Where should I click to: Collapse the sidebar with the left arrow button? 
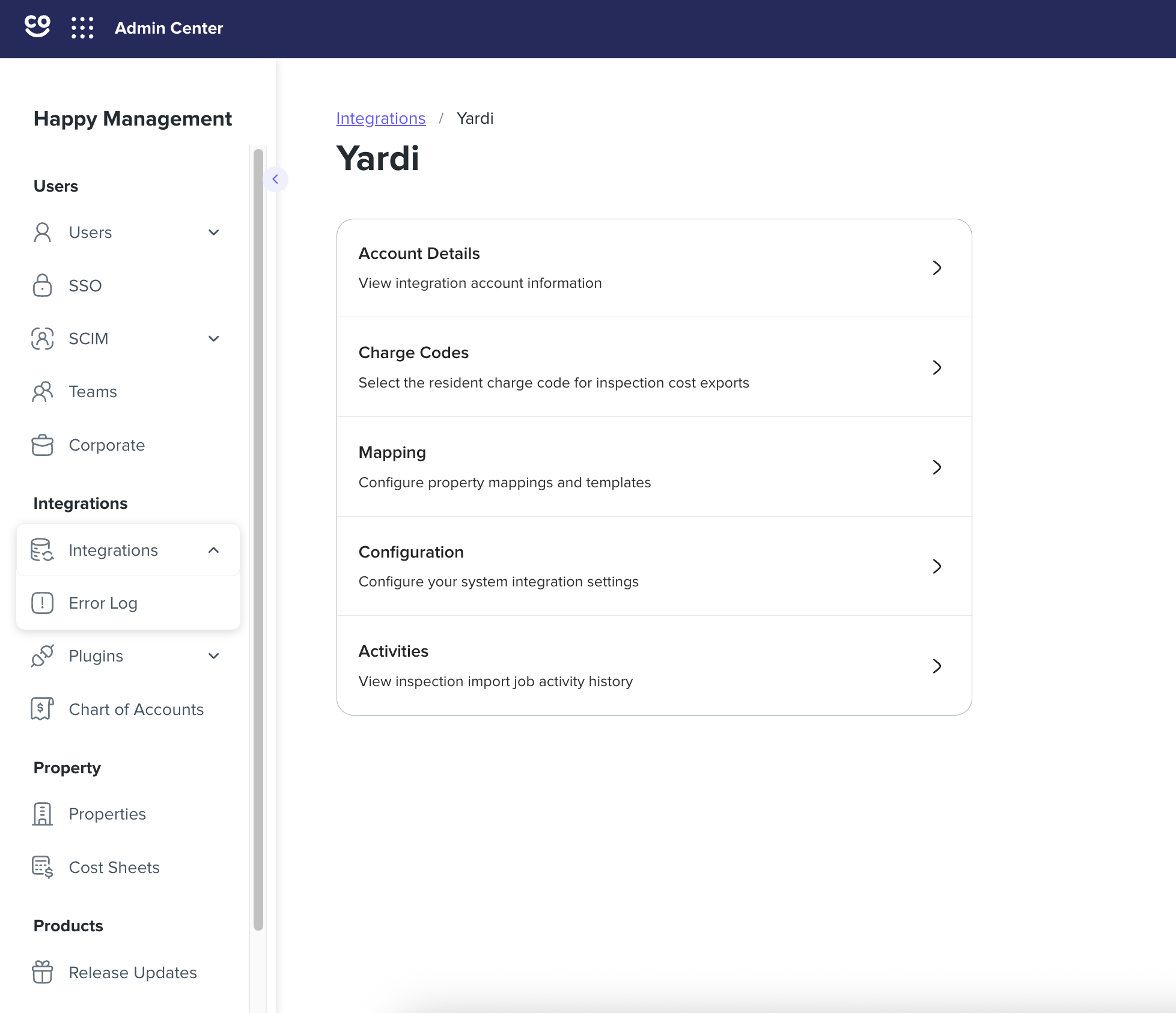(275, 179)
